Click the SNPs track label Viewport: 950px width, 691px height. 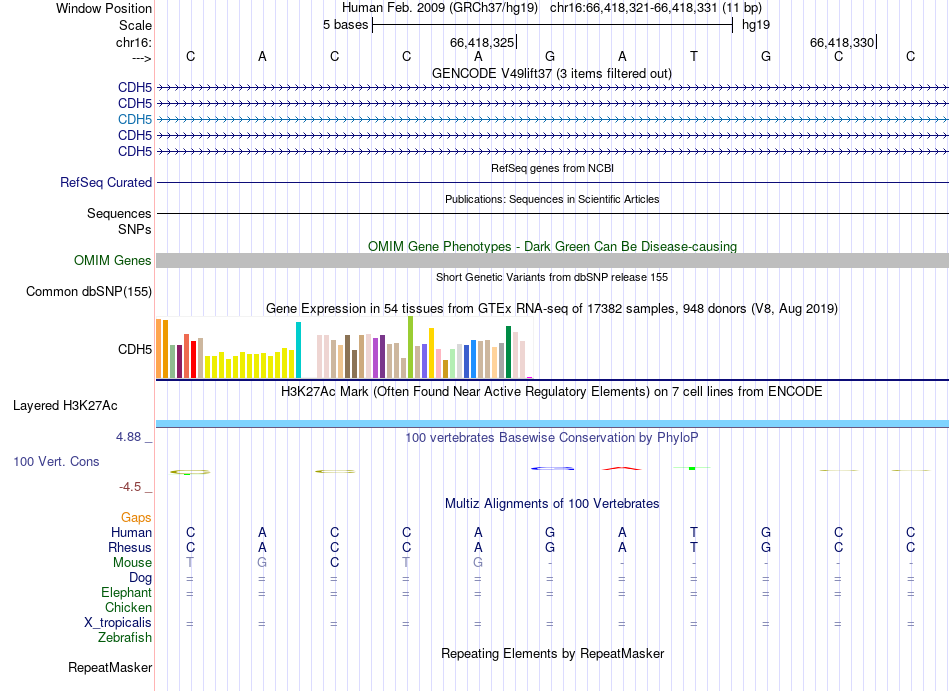[135, 230]
